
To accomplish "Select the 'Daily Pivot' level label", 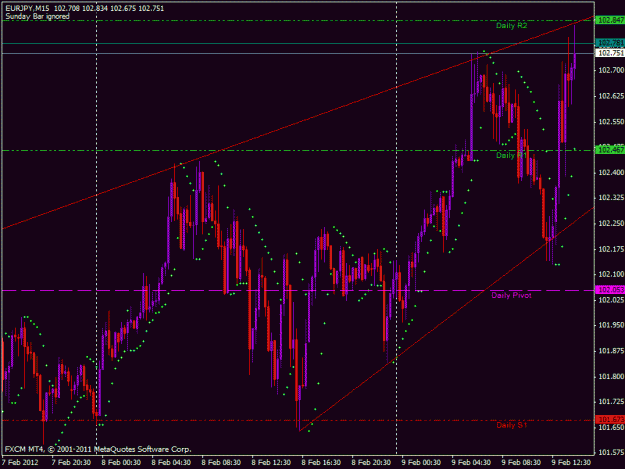I will pyautogui.click(x=511, y=295).
